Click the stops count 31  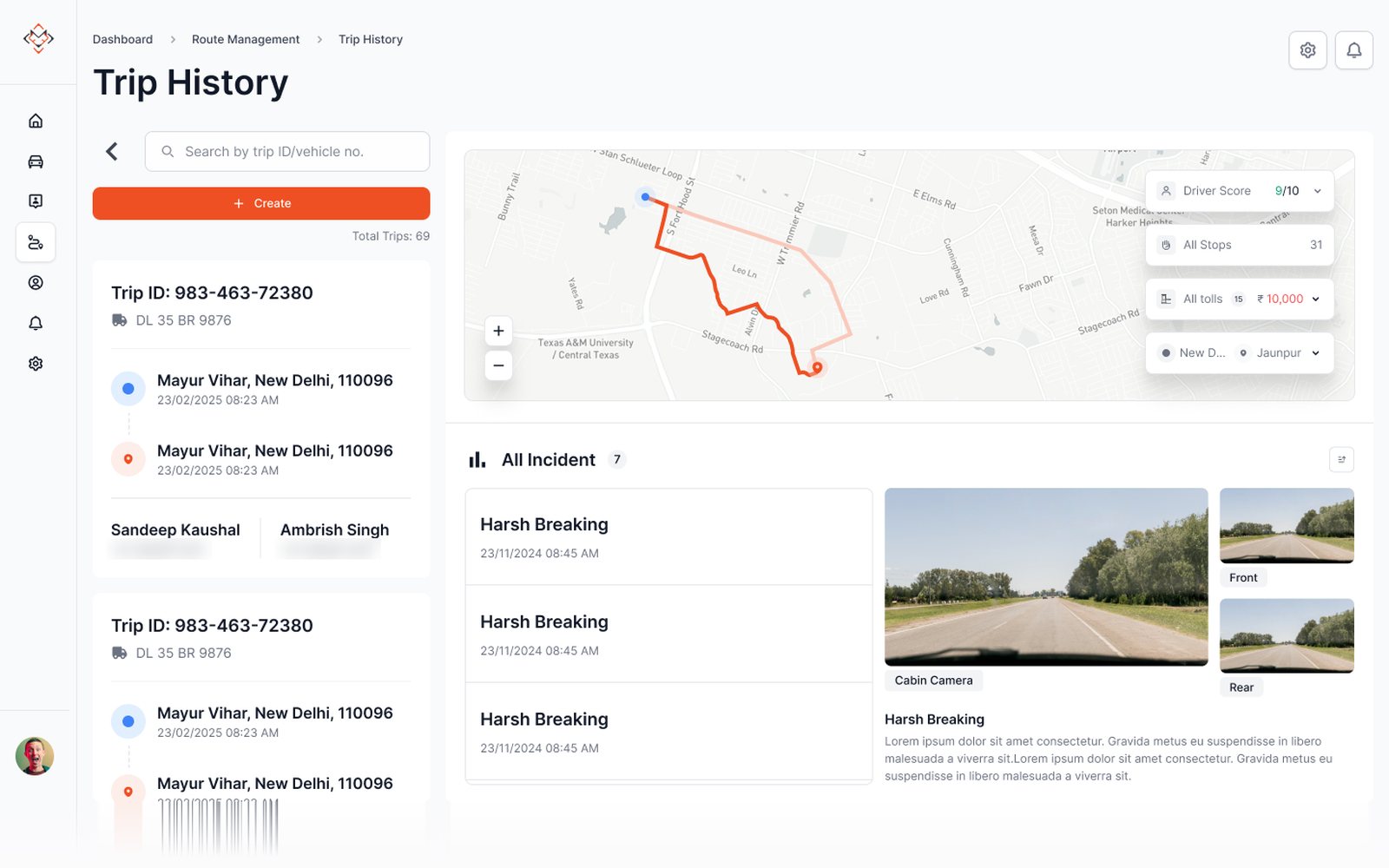(1316, 245)
